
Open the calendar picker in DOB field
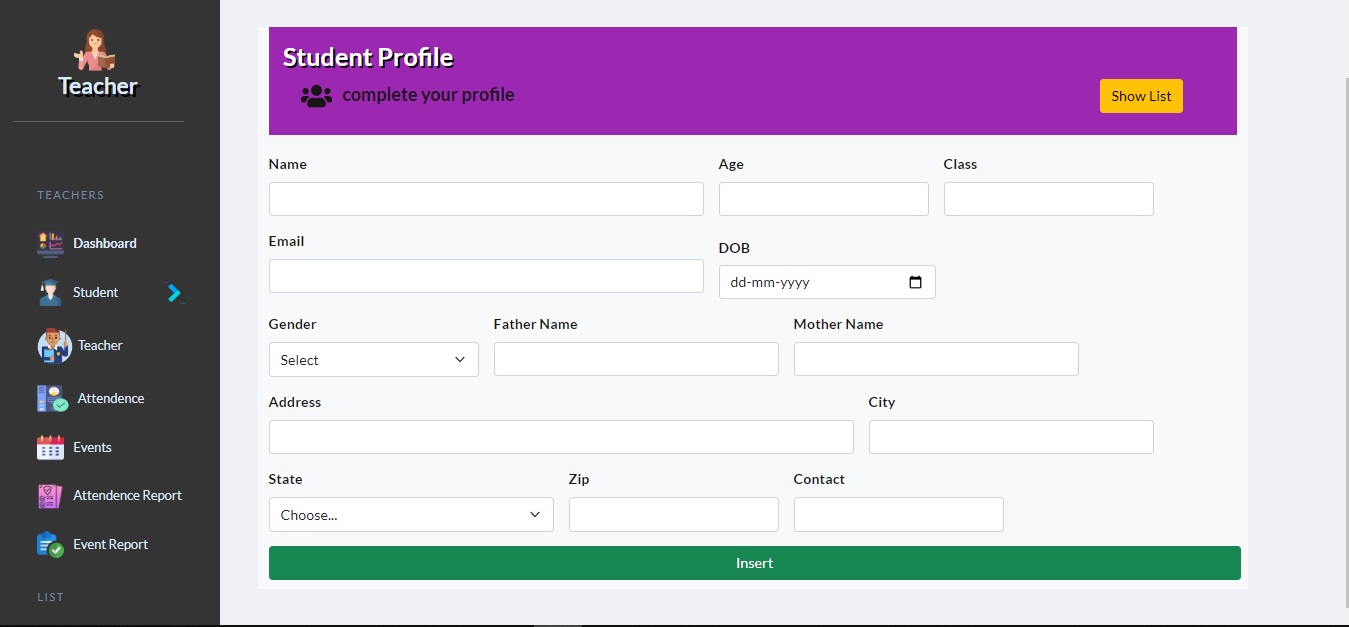click(915, 282)
